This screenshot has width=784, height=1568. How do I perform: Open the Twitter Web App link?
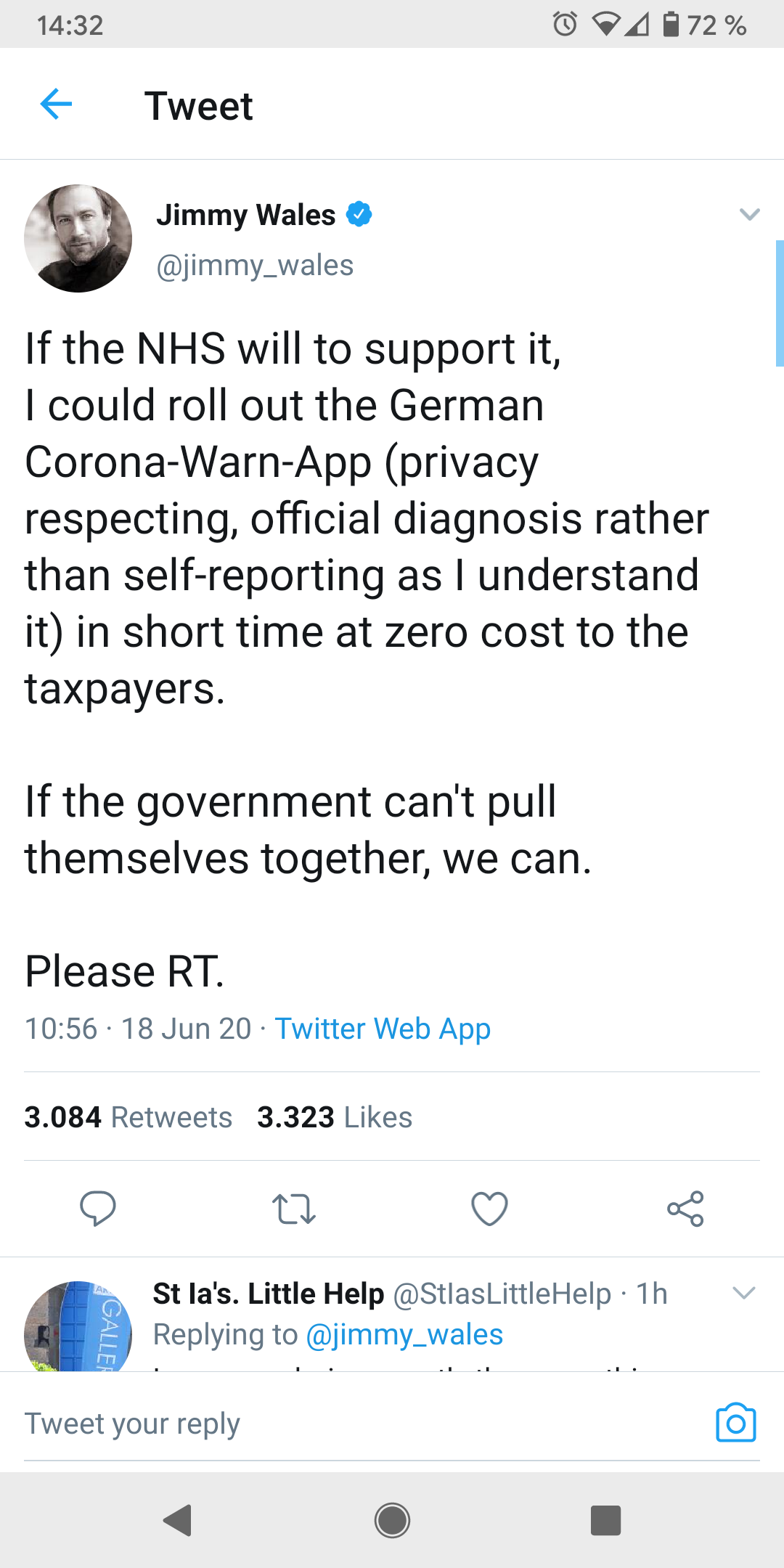[383, 1029]
